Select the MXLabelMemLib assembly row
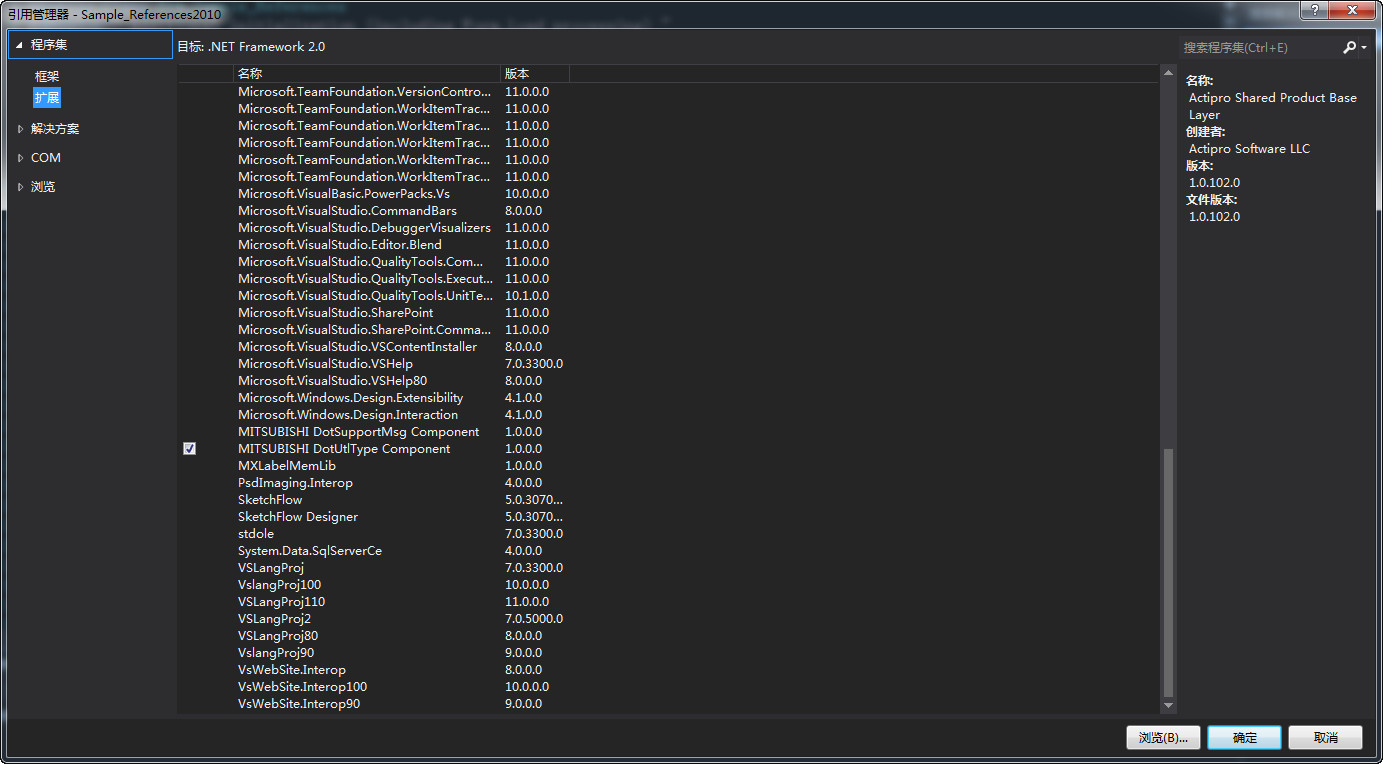 (x=287, y=466)
